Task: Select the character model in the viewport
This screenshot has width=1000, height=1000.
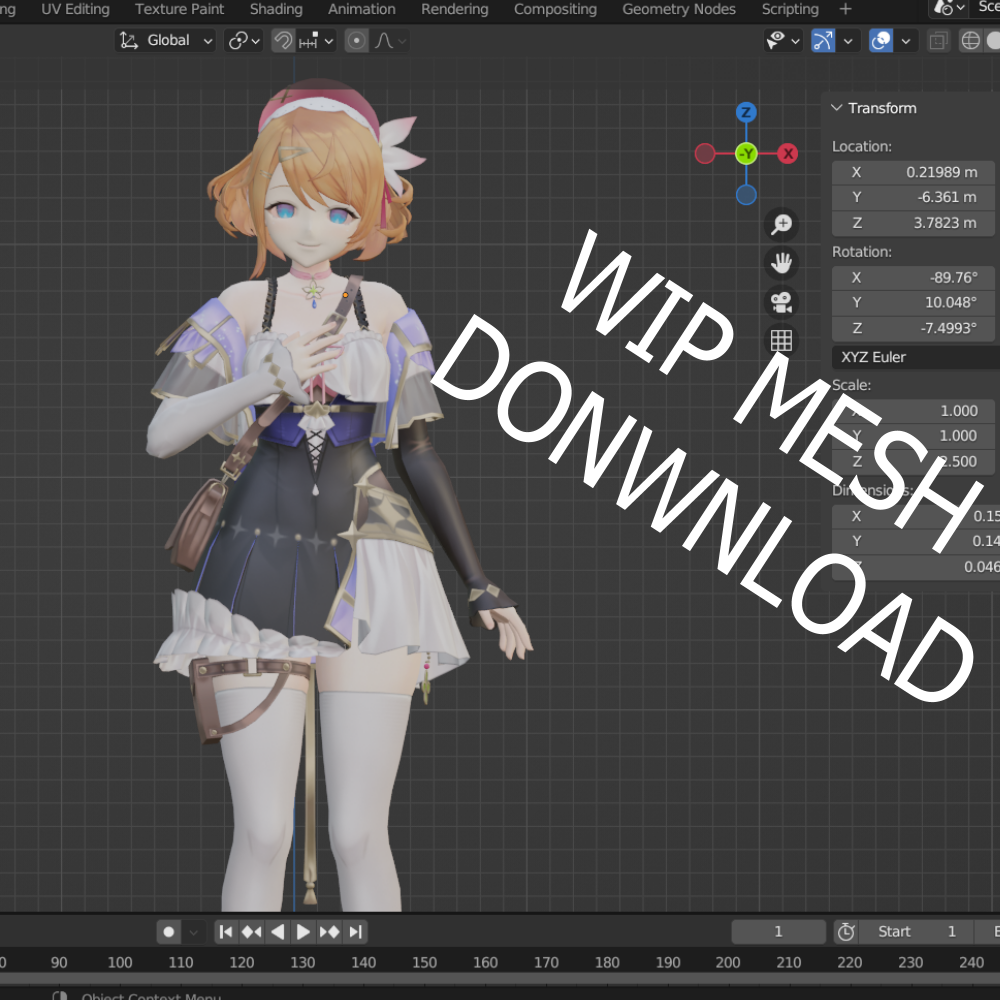Action: coord(312,497)
